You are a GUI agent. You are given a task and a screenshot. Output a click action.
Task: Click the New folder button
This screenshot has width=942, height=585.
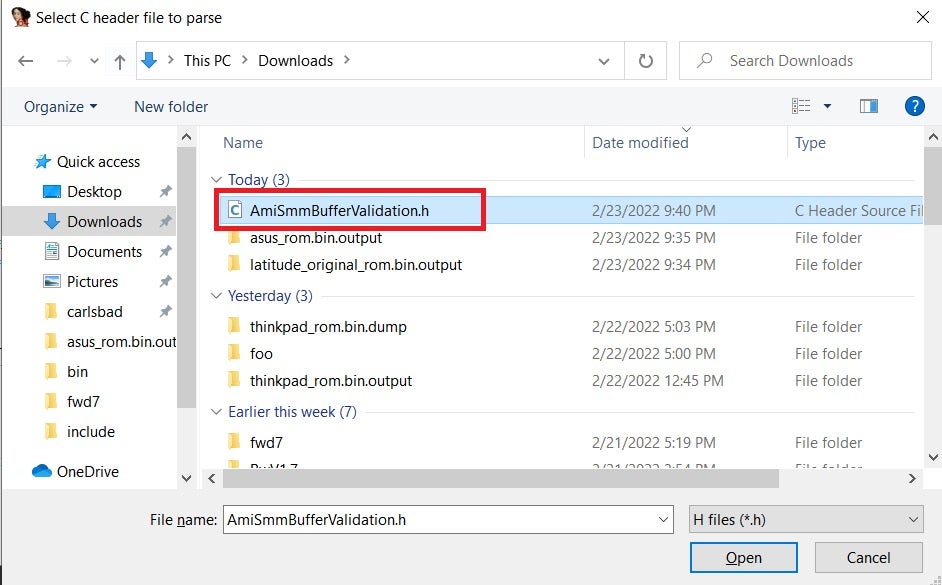pyautogui.click(x=171, y=106)
